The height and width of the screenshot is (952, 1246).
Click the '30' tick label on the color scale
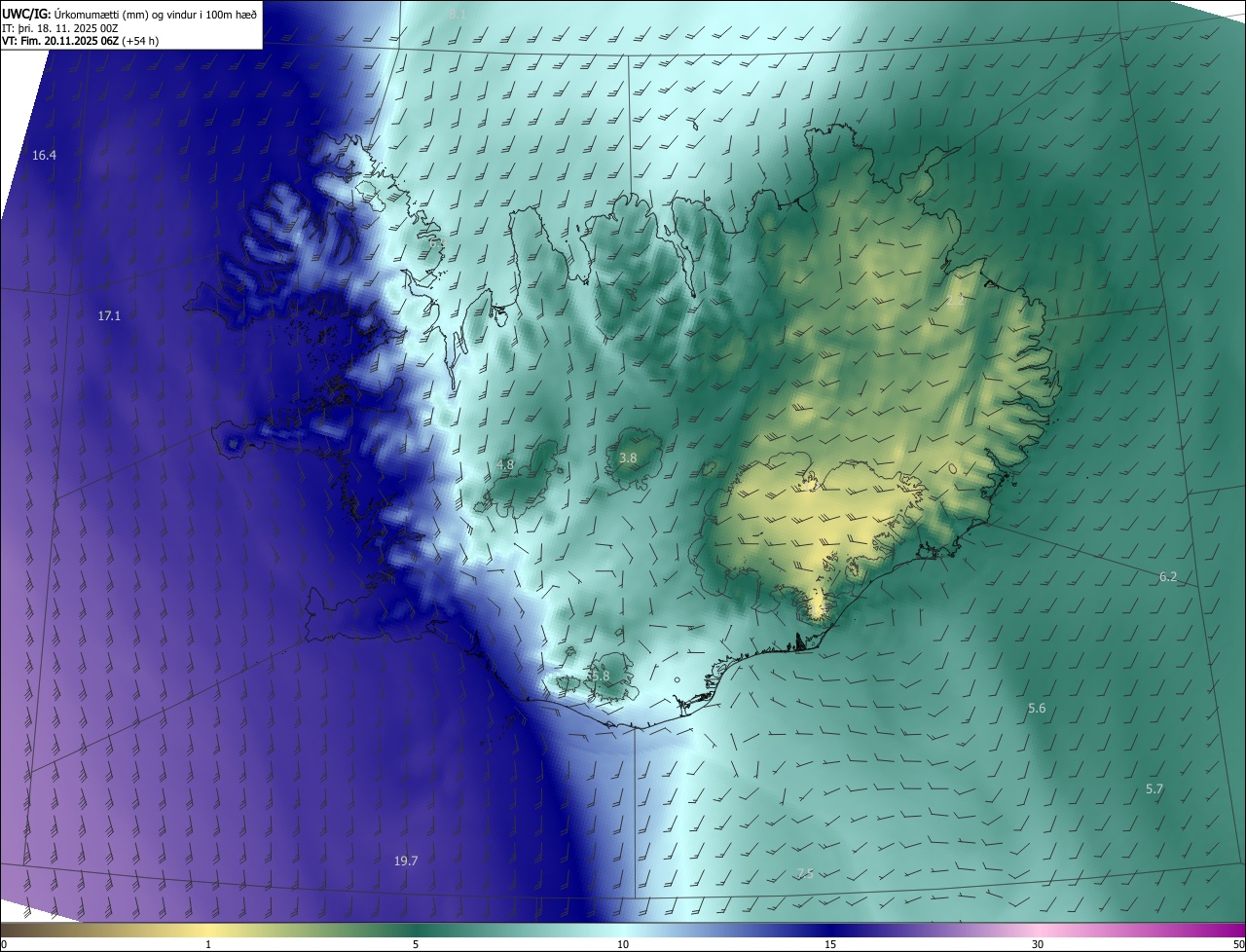[1038, 944]
